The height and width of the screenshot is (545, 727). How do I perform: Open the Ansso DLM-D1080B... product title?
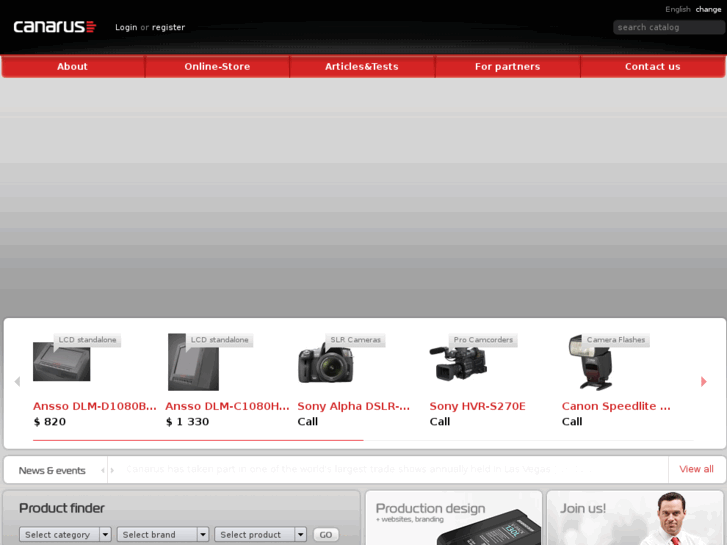(x=95, y=406)
